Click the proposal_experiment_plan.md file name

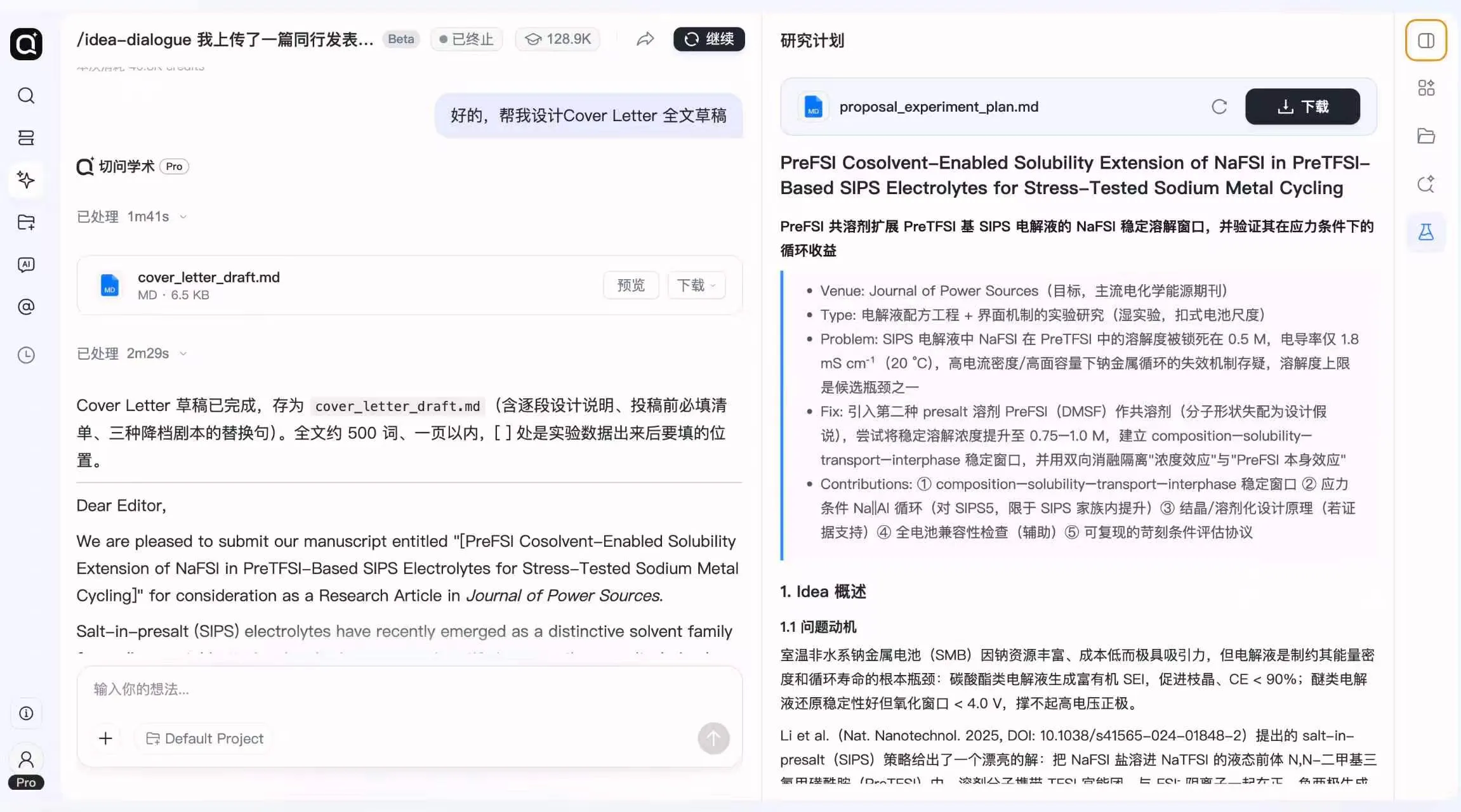tap(939, 107)
